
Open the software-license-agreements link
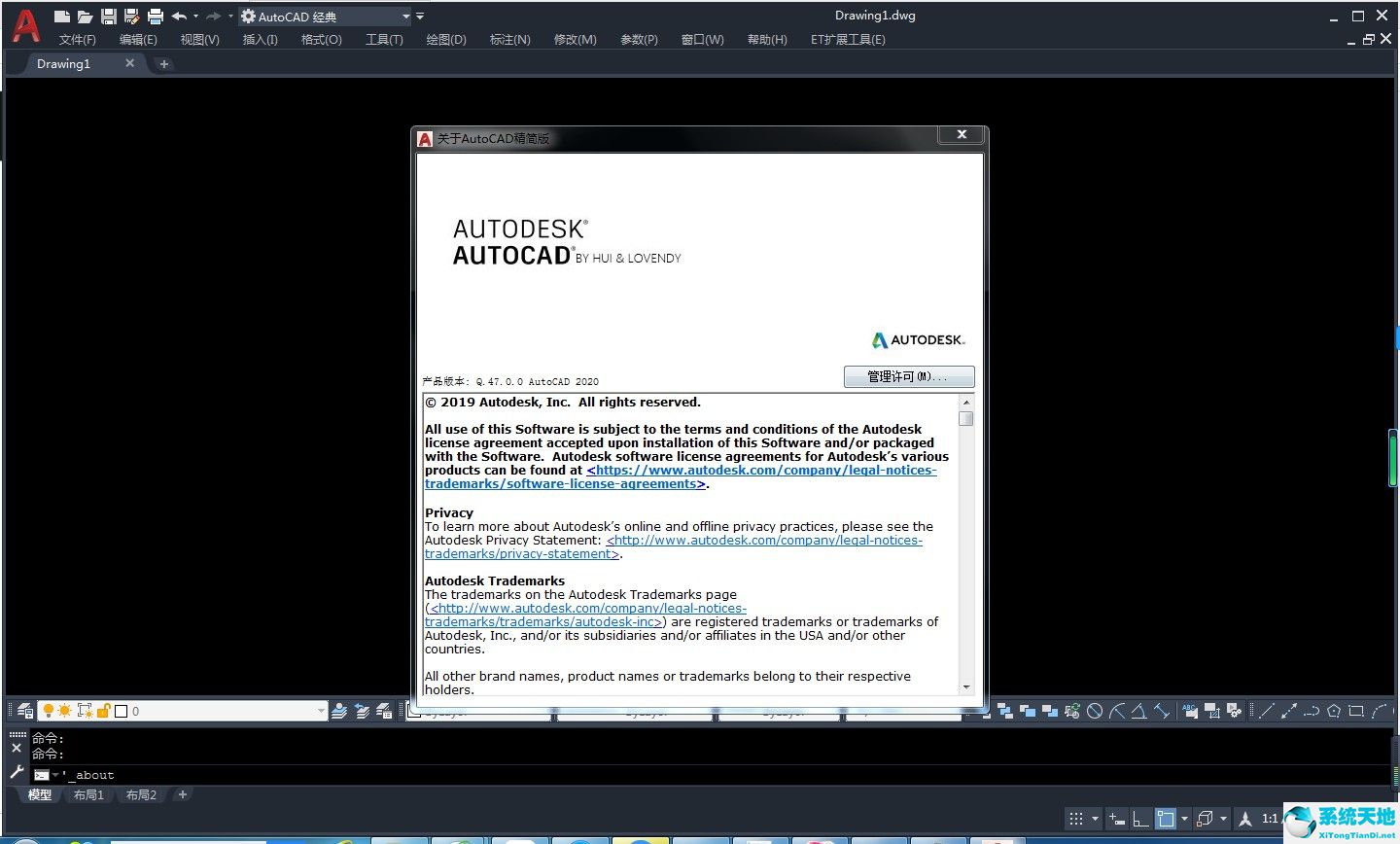click(x=681, y=477)
